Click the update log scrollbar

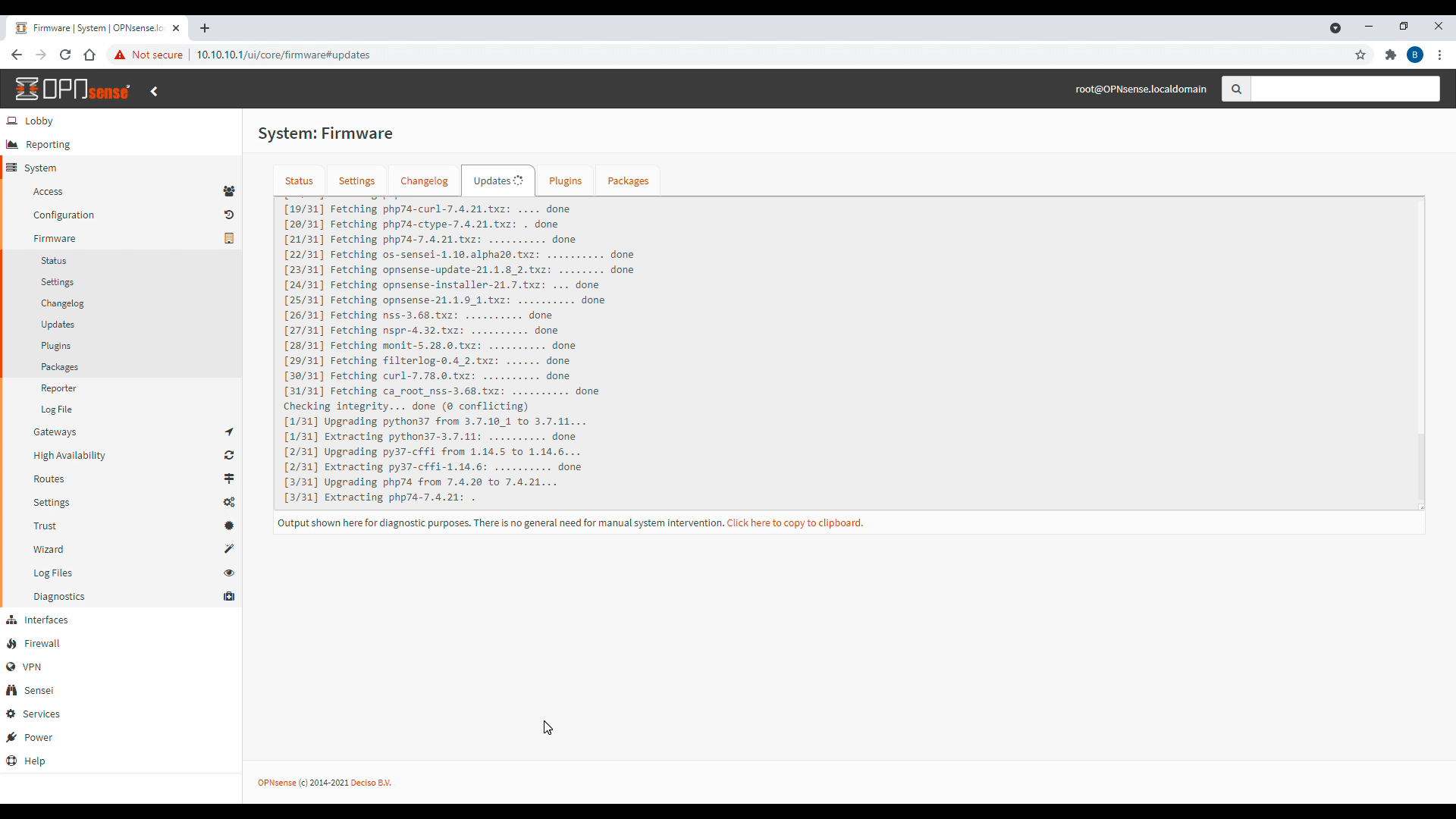click(x=1421, y=466)
